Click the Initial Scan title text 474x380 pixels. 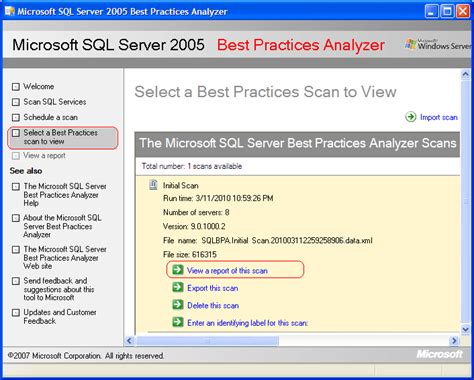click(x=181, y=185)
